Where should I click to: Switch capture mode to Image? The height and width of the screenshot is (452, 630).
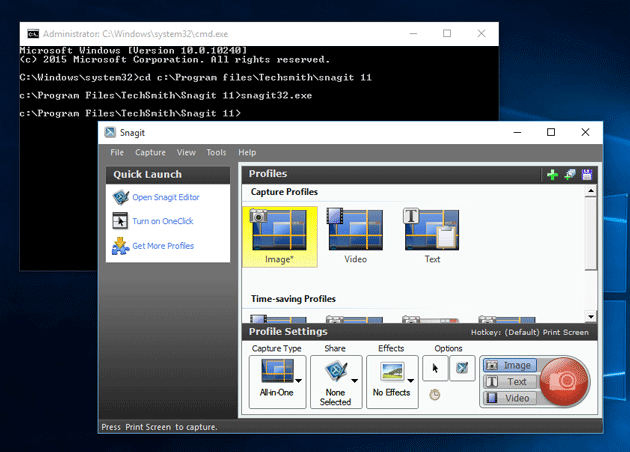[x=510, y=365]
